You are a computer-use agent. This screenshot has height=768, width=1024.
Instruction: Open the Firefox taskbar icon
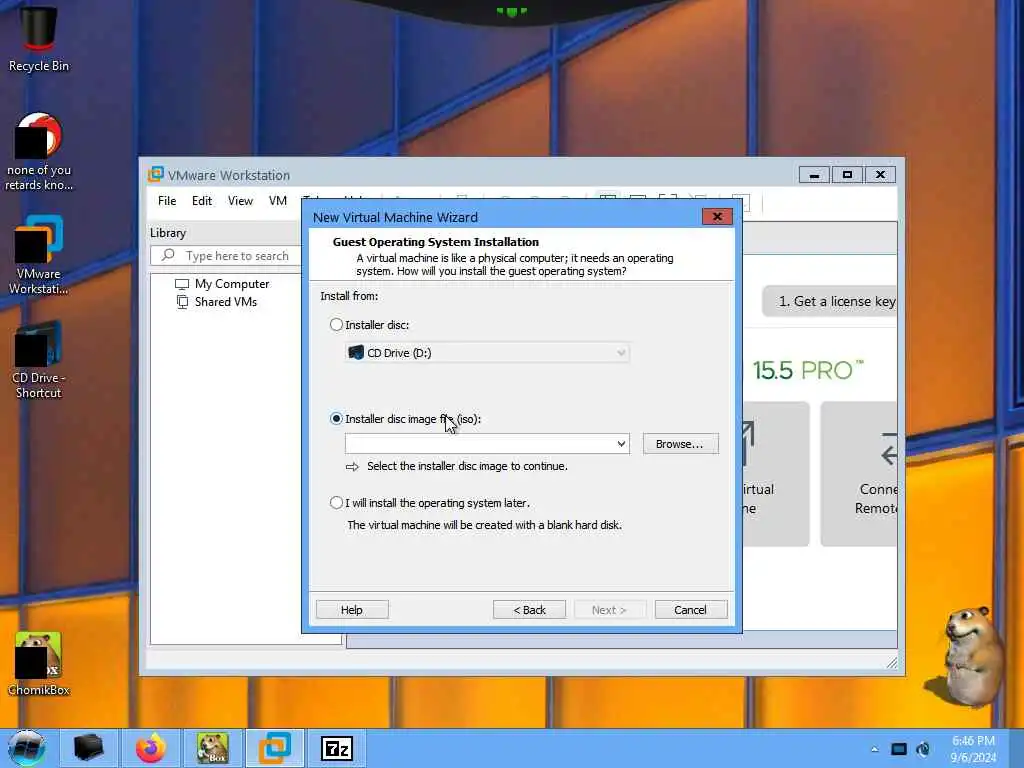click(x=151, y=748)
